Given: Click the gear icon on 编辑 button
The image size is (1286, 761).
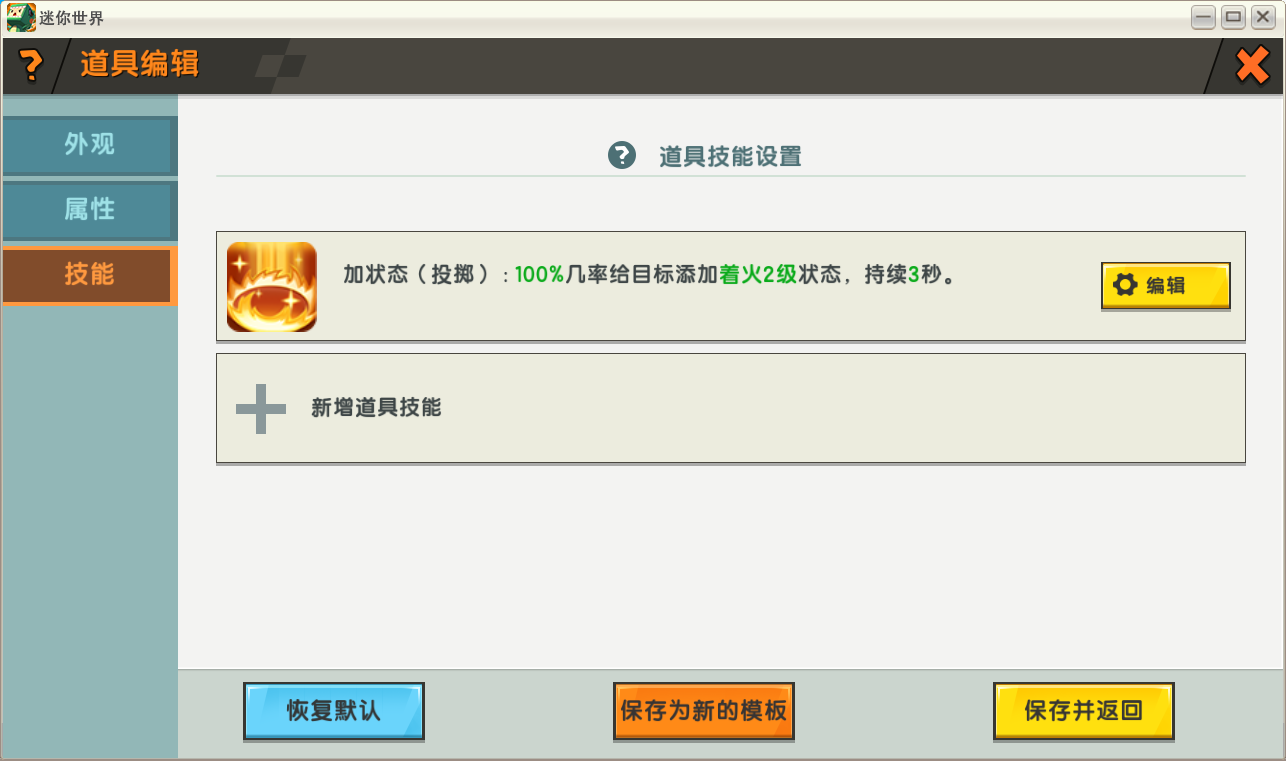Looking at the screenshot, I should pyautogui.click(x=1125, y=285).
